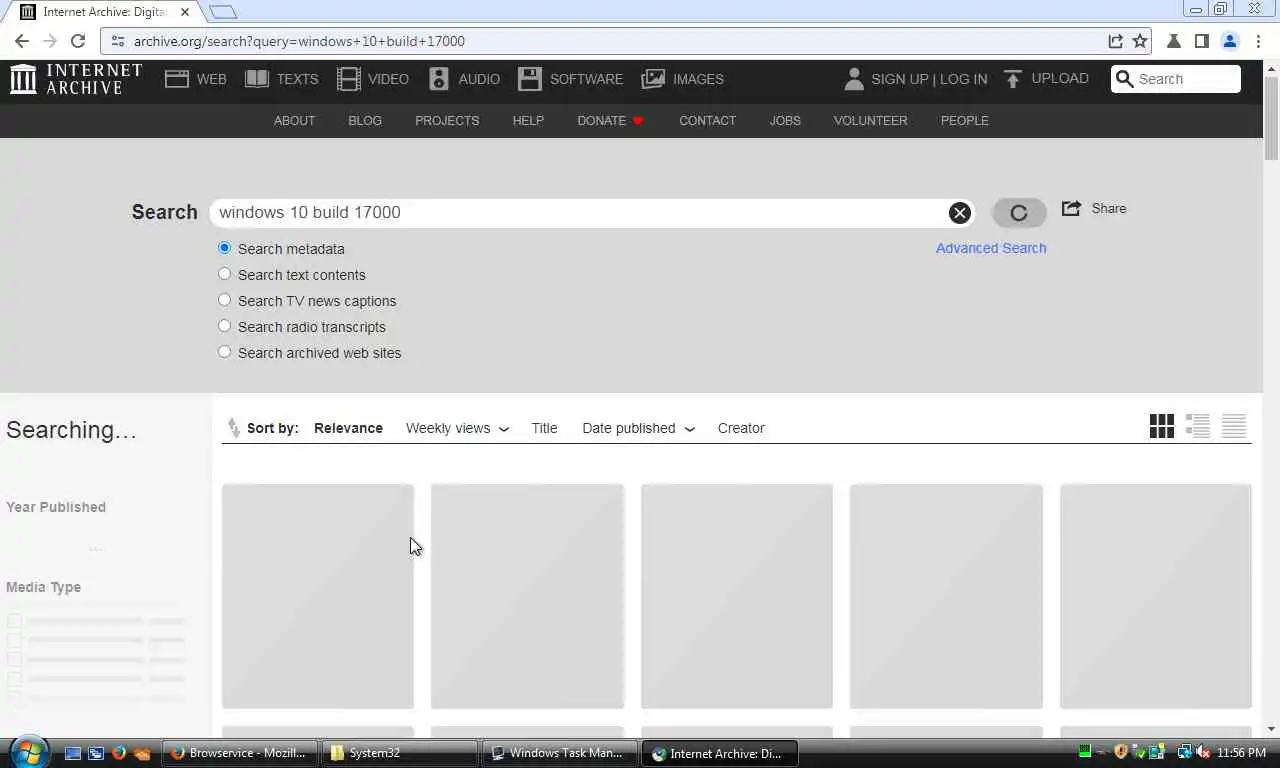Open the Software section floppy disk icon
The image size is (1280, 768).
pos(530,79)
